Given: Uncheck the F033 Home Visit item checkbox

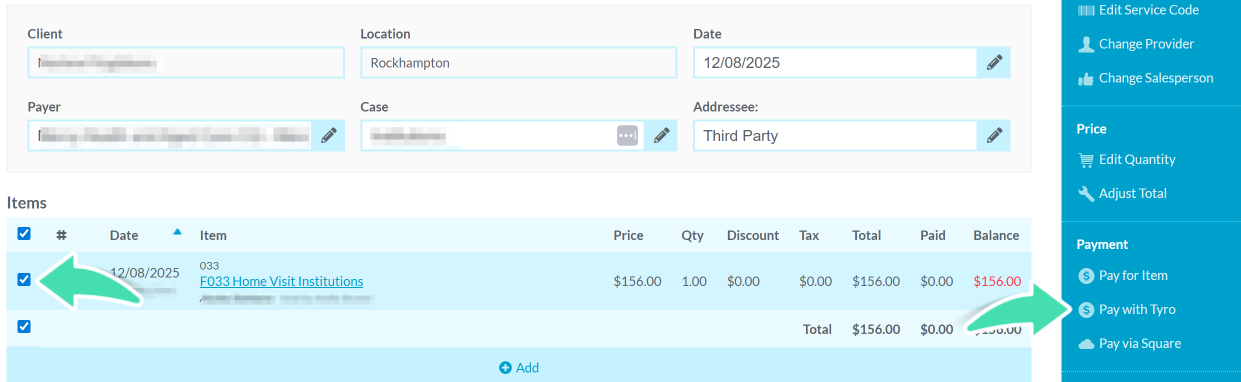Looking at the screenshot, I should coord(24,280).
